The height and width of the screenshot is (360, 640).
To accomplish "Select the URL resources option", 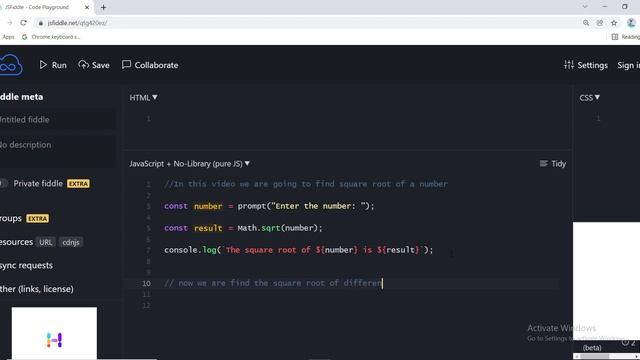I will click(x=45, y=242).
